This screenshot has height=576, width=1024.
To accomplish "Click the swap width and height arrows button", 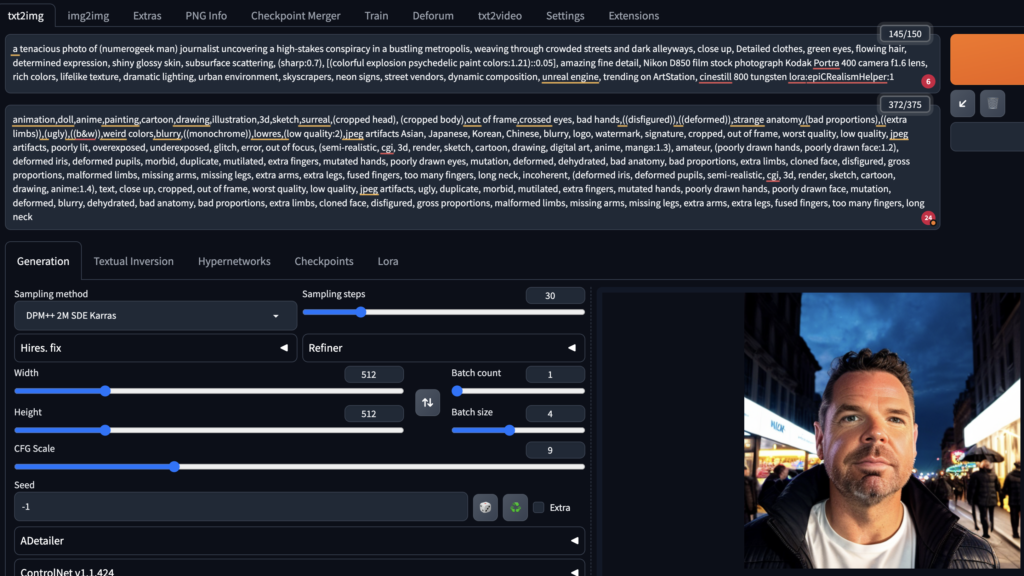I will pyautogui.click(x=427, y=403).
